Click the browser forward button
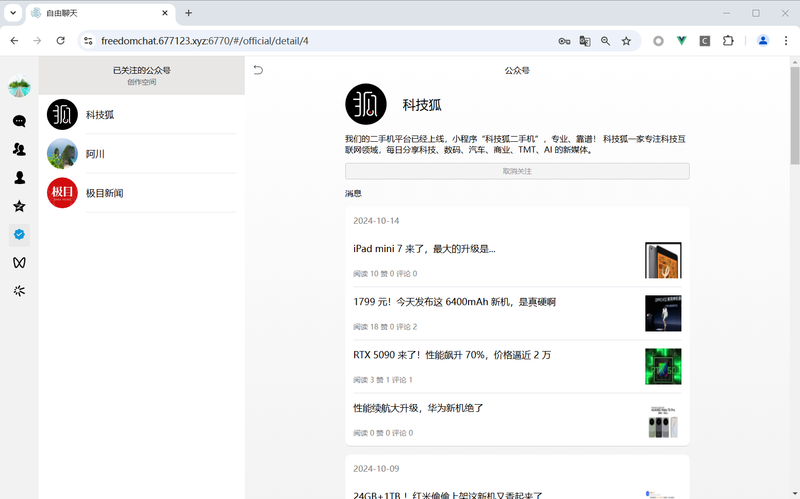The width and height of the screenshot is (800, 499). click(37, 41)
